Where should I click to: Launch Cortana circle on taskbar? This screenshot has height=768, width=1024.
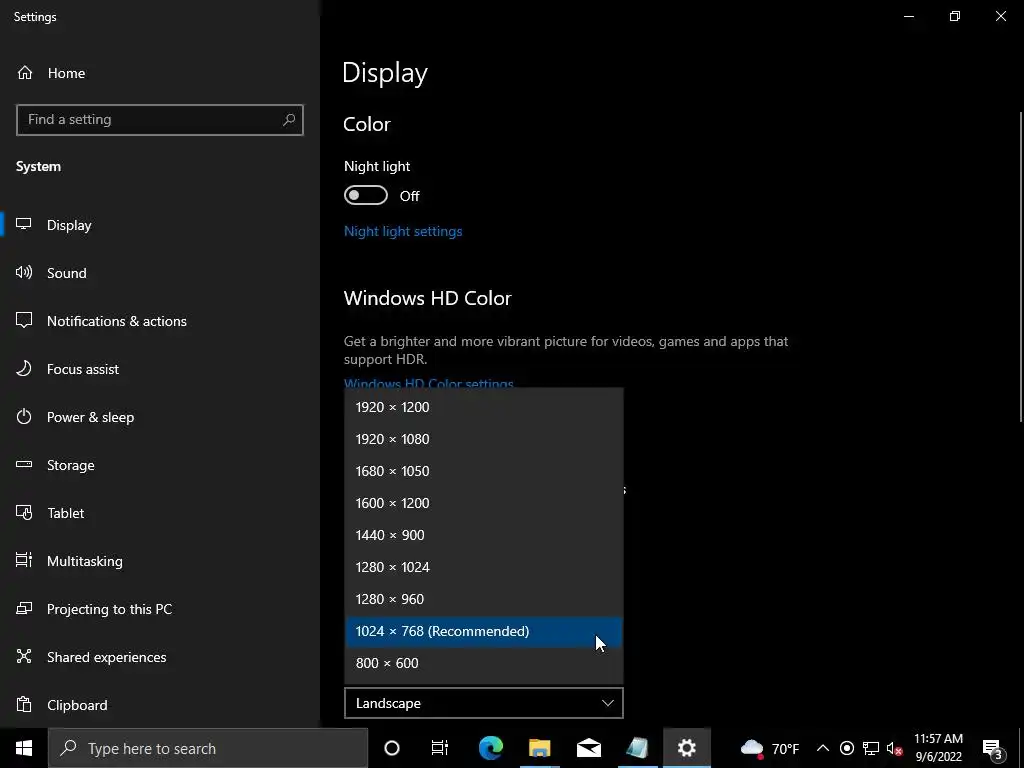coord(392,748)
